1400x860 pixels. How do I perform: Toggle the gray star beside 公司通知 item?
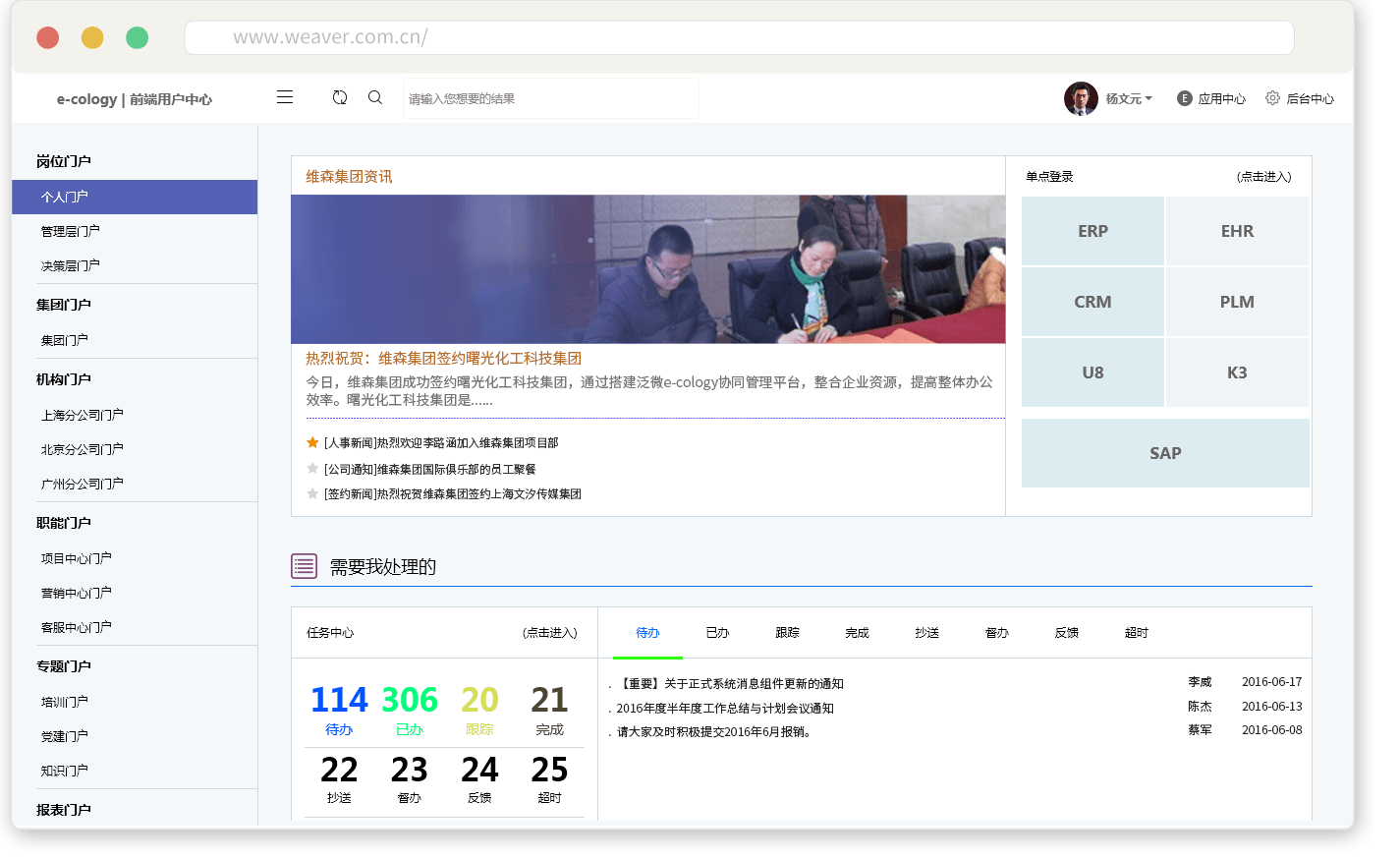(x=312, y=469)
